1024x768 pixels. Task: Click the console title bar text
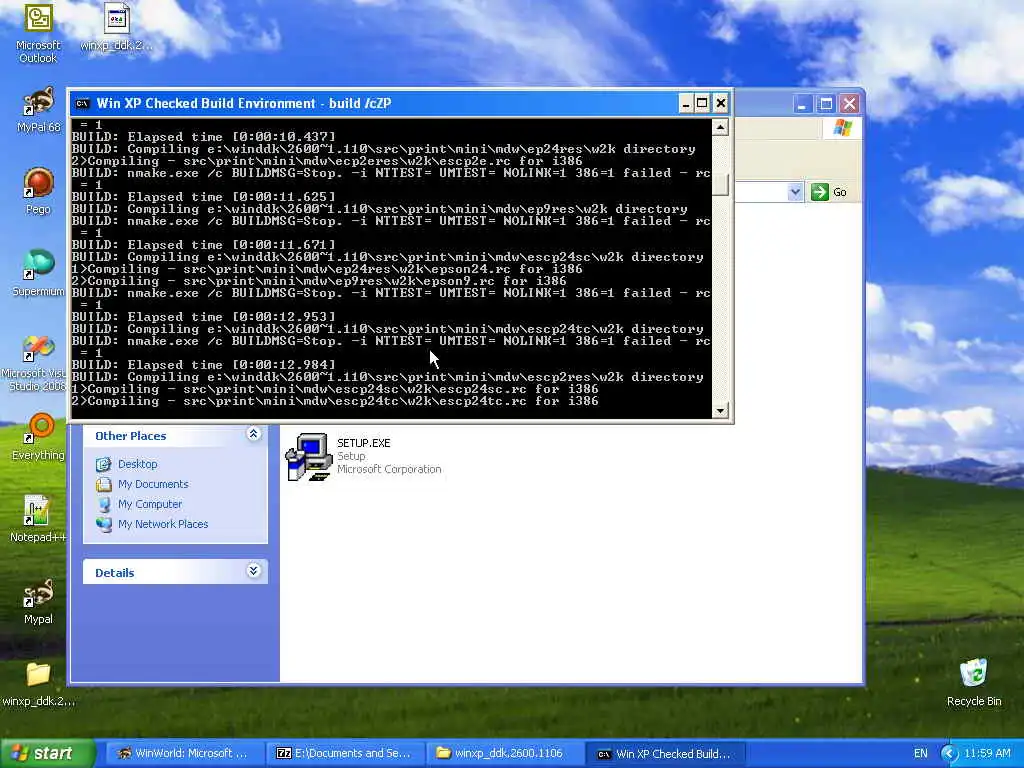[244, 103]
